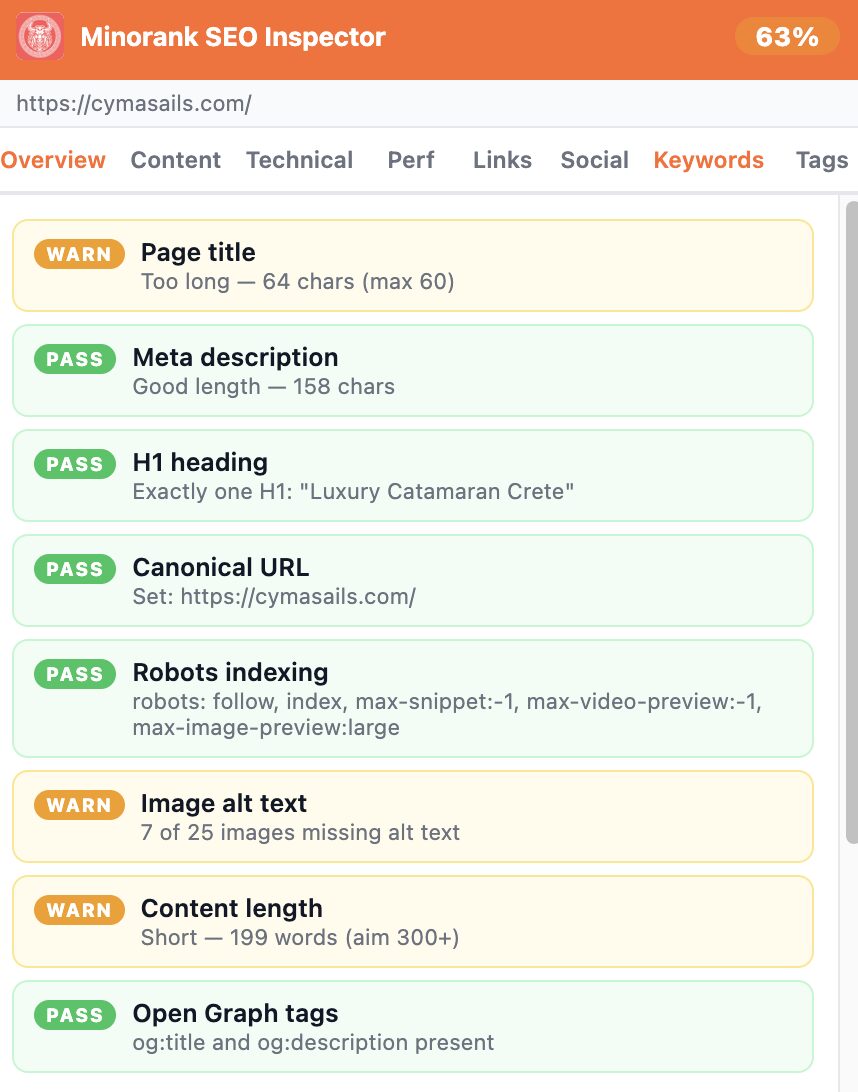Click the 63% score badge
Screen dimensions: 858x1092
(x=787, y=36)
